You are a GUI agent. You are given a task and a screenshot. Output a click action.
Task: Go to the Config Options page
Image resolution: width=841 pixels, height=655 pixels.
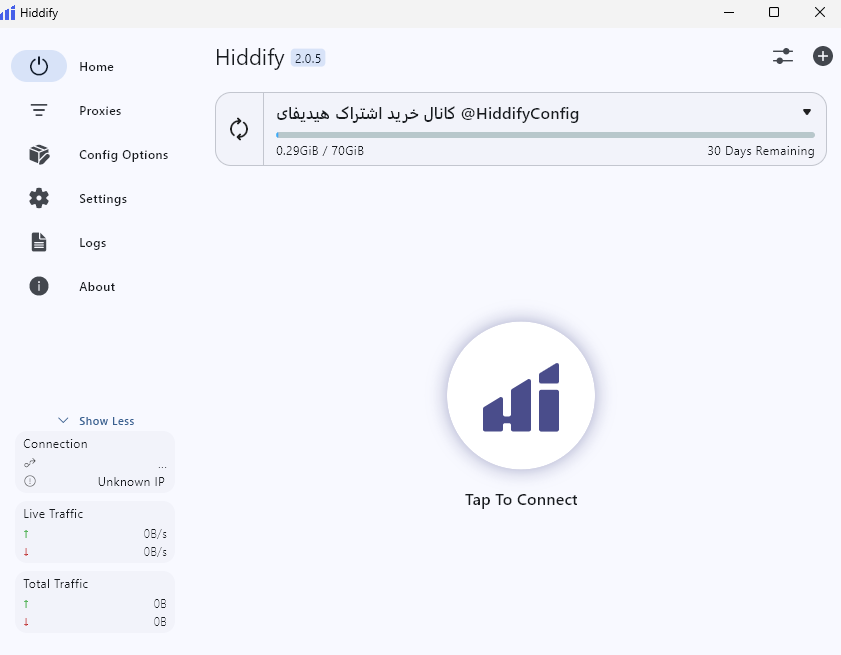(123, 155)
